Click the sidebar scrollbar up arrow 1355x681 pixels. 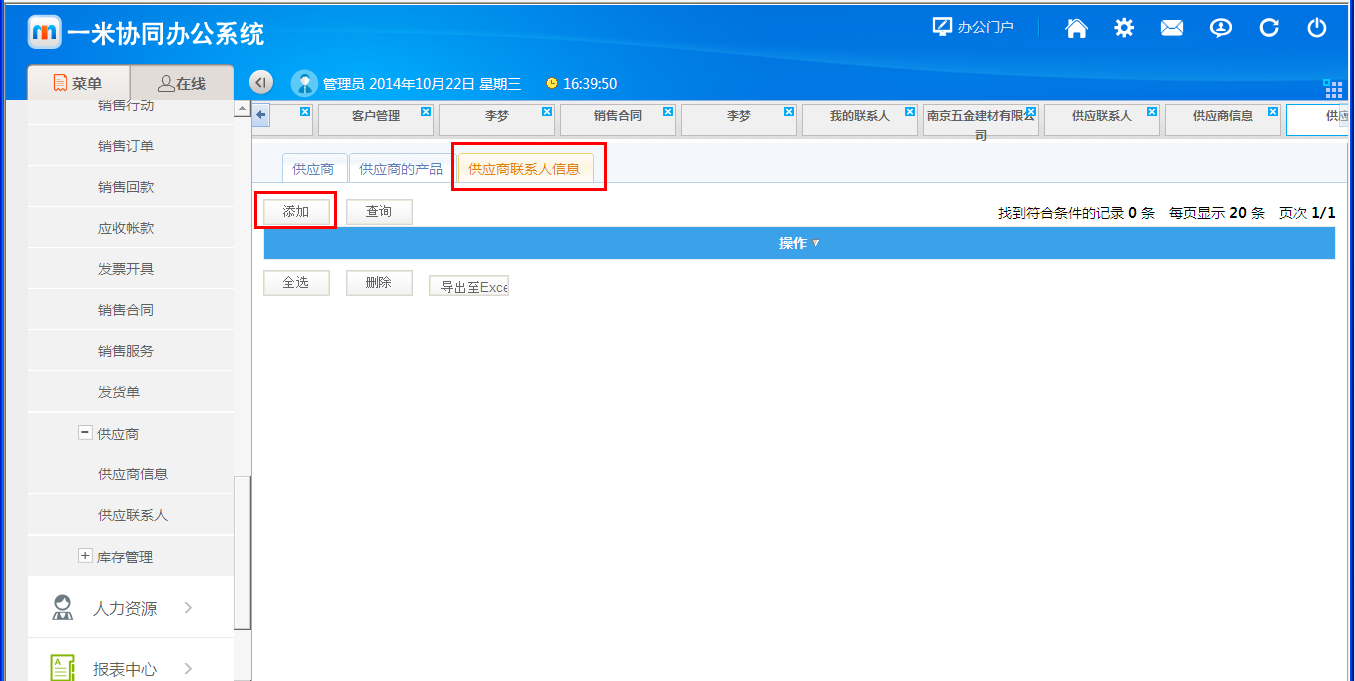[243, 108]
